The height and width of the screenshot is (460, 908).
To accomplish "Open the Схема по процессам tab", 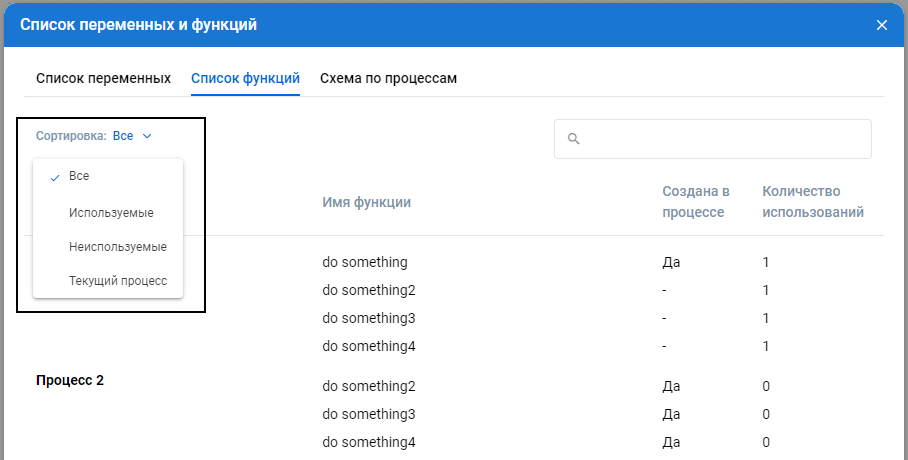I will 388,78.
